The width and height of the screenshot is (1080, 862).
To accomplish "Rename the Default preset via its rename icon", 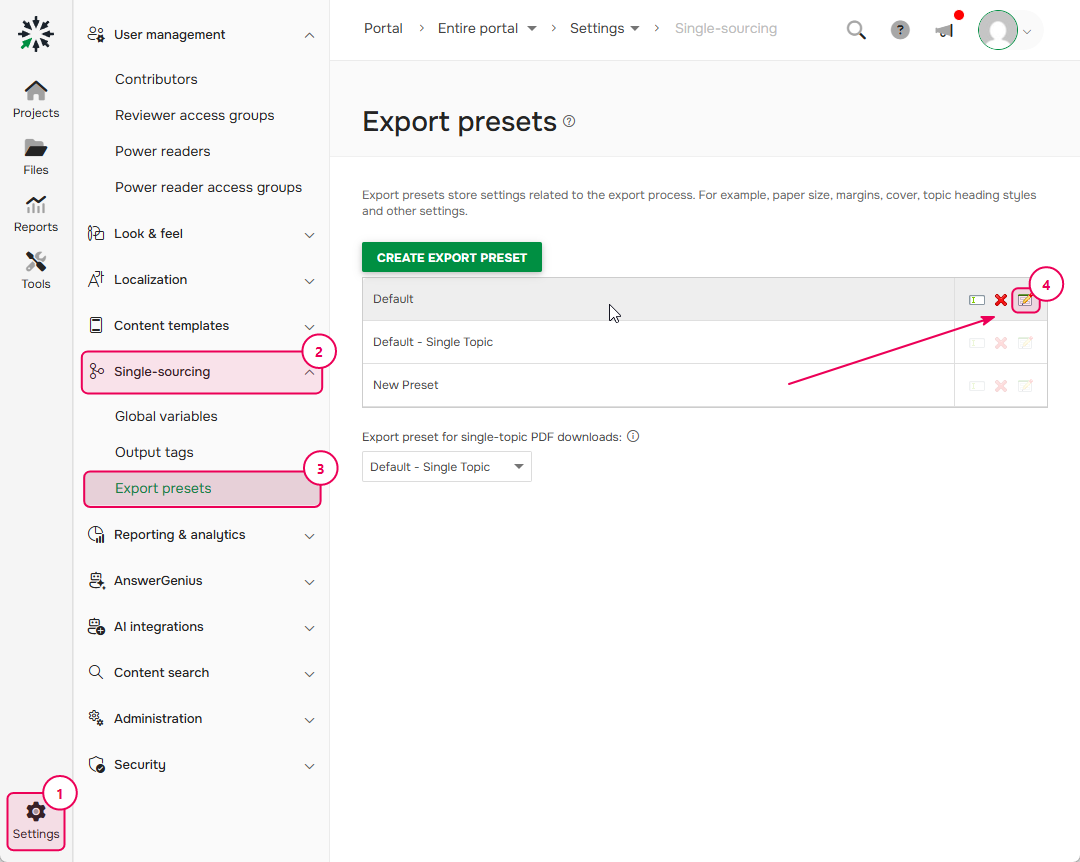I will pos(977,300).
